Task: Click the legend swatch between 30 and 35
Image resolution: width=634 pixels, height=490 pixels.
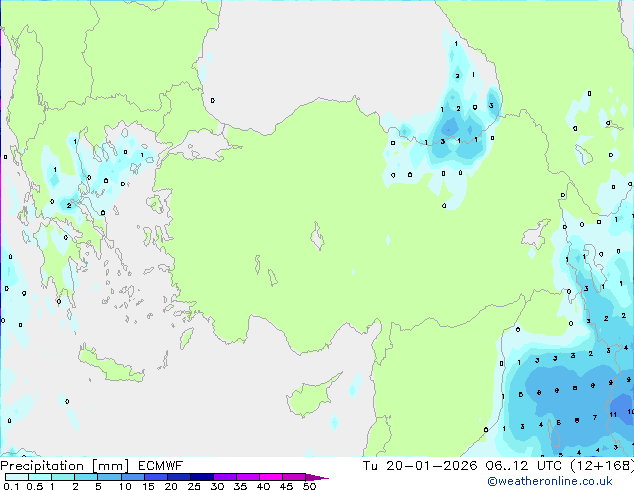Action: pyautogui.click(x=225, y=477)
